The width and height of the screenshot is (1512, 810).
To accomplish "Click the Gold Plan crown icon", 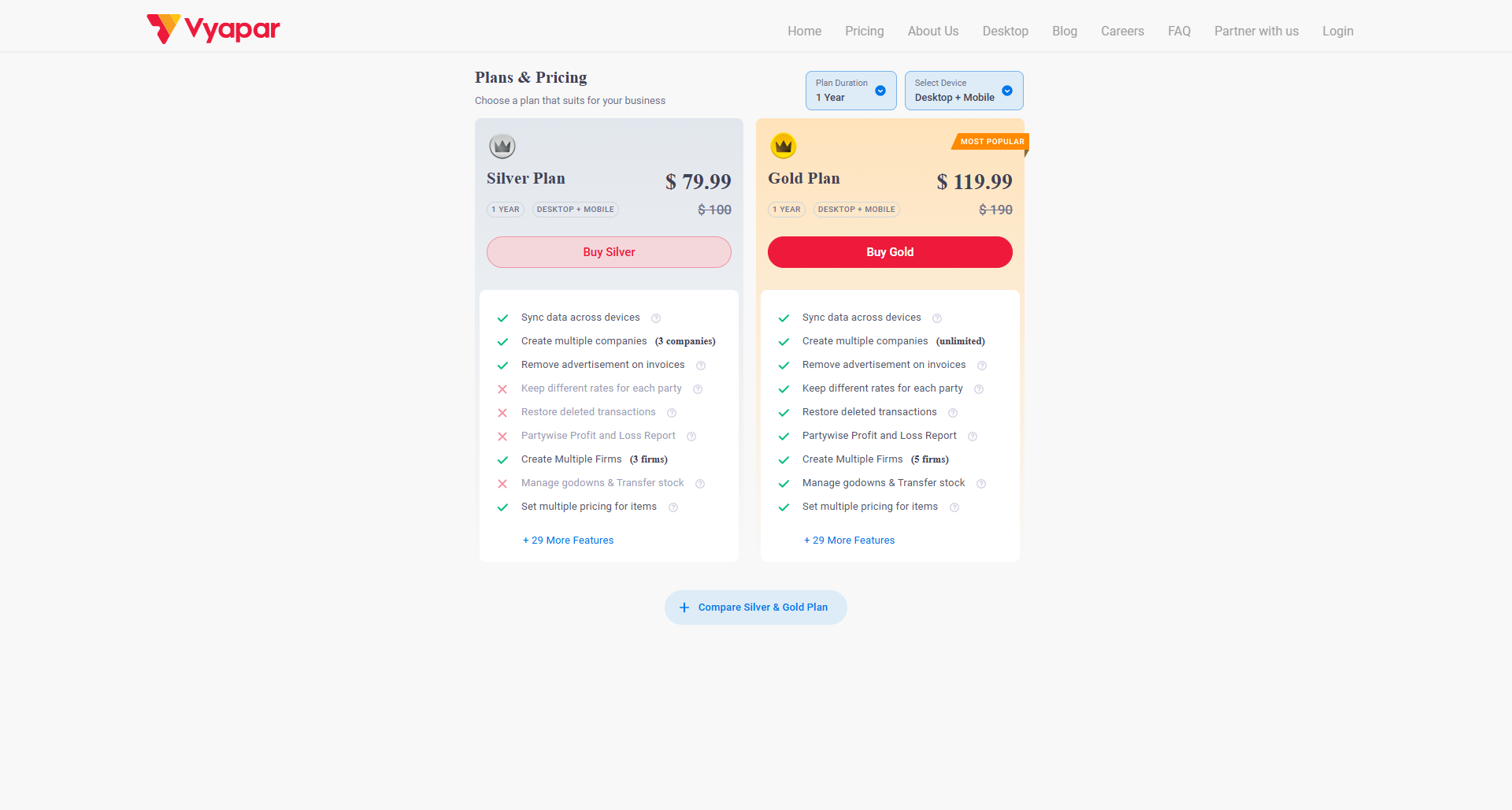I will (784, 146).
